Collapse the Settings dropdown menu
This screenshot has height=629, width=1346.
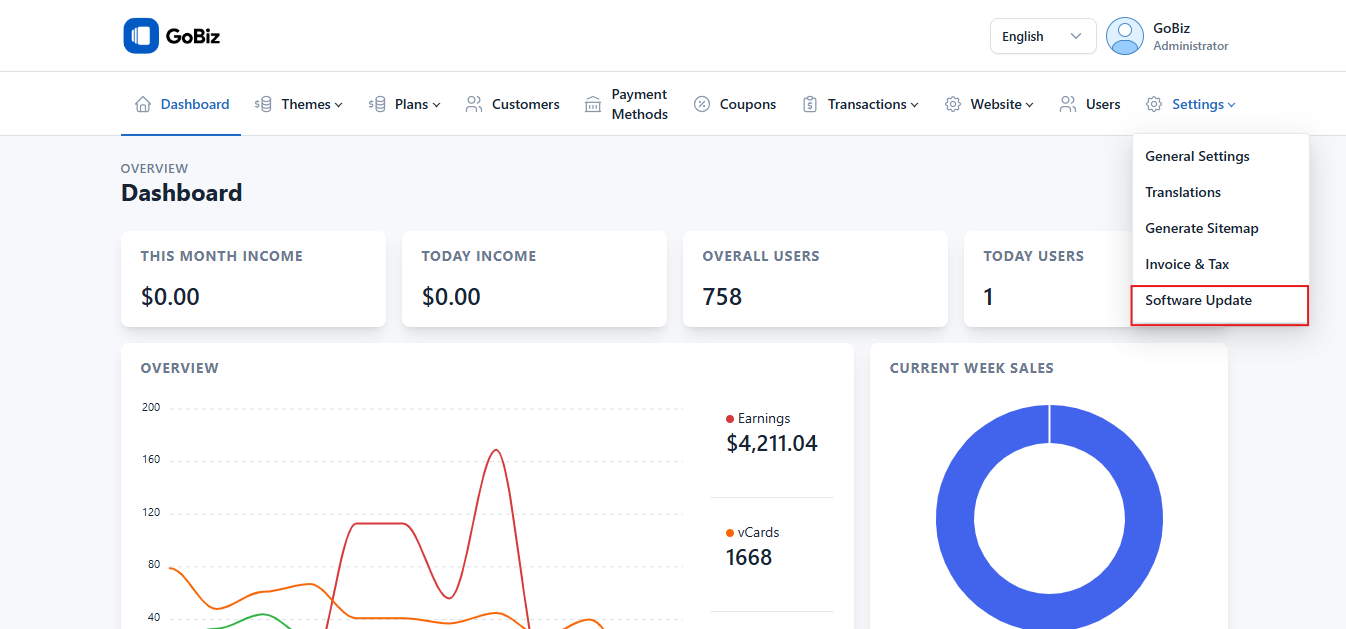tap(1203, 104)
